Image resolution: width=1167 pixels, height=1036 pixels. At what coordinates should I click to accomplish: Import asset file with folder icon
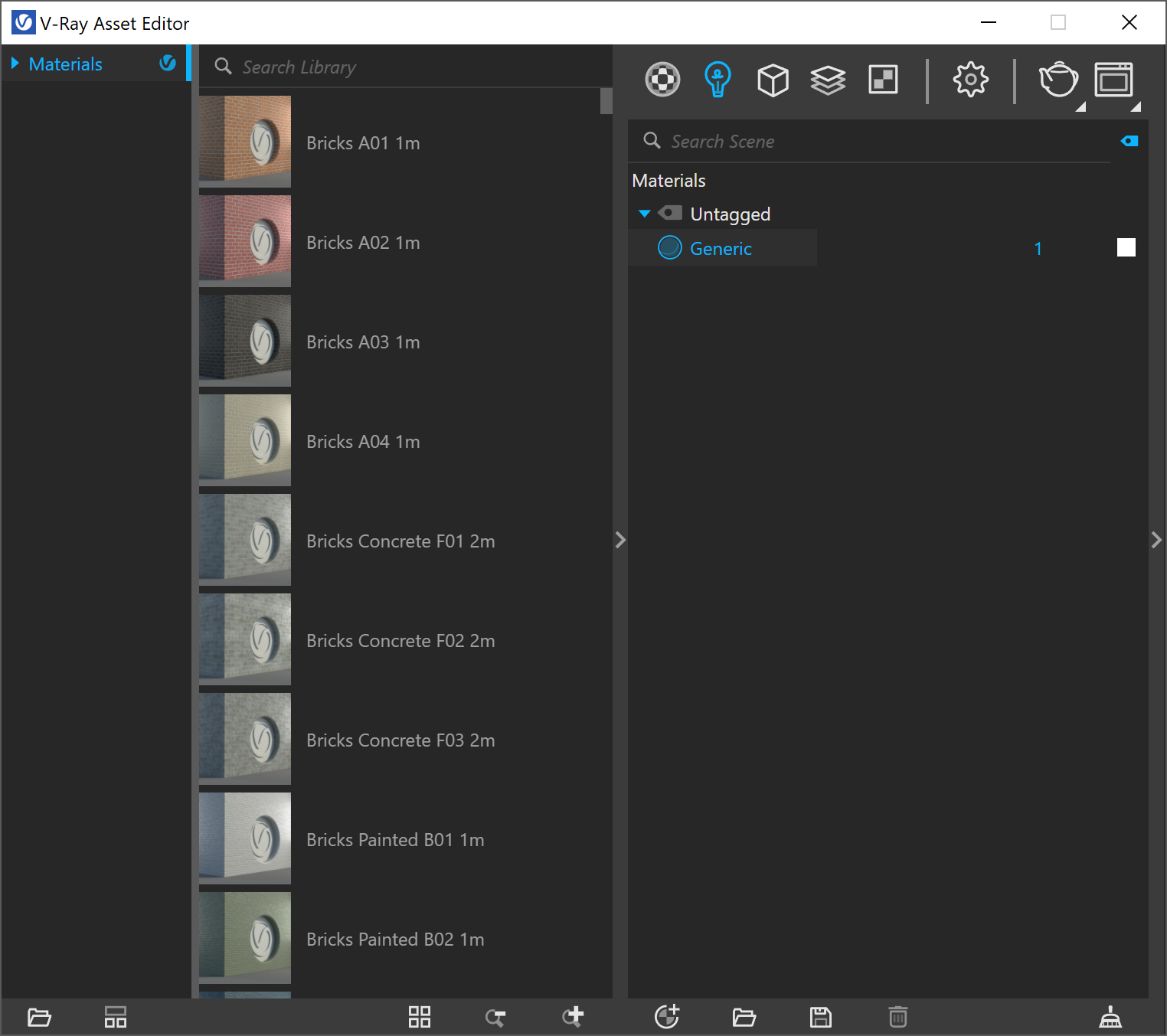[744, 1018]
